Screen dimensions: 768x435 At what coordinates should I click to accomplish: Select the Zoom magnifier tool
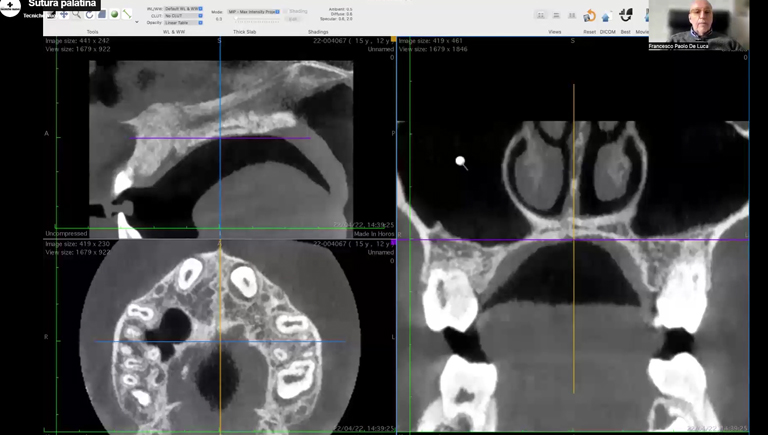(x=77, y=15)
